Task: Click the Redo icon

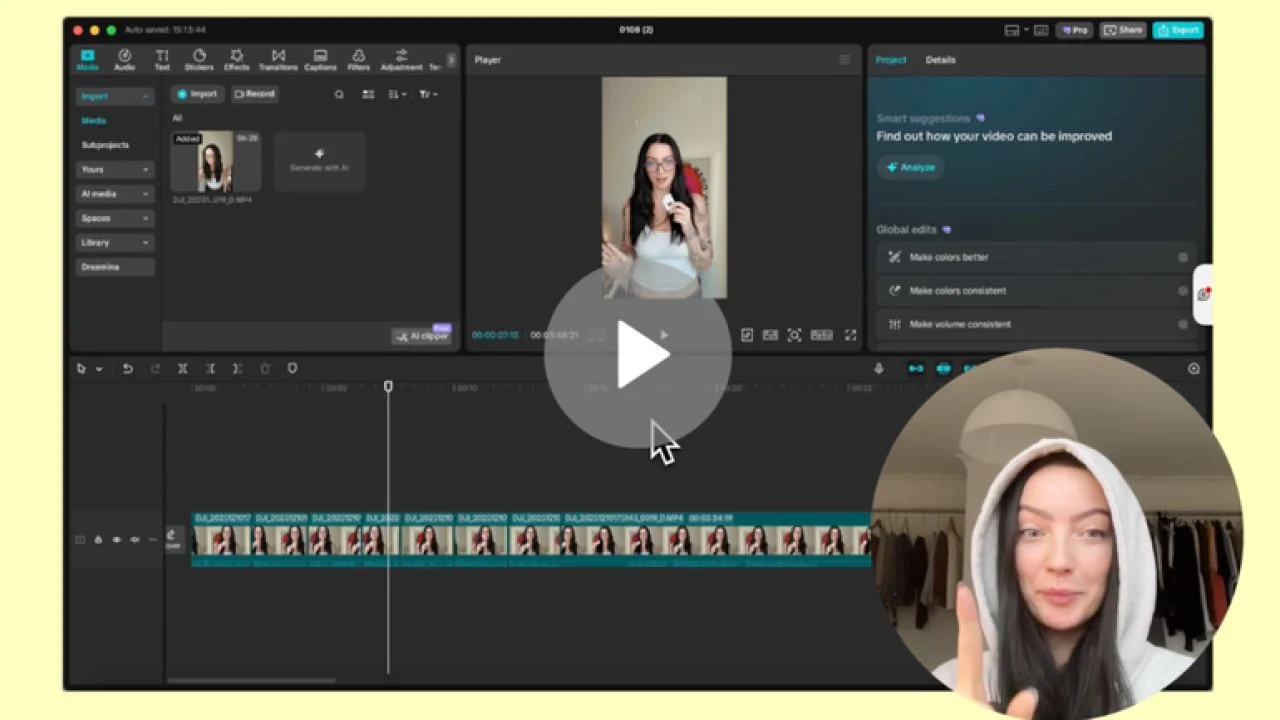Action: (x=155, y=369)
